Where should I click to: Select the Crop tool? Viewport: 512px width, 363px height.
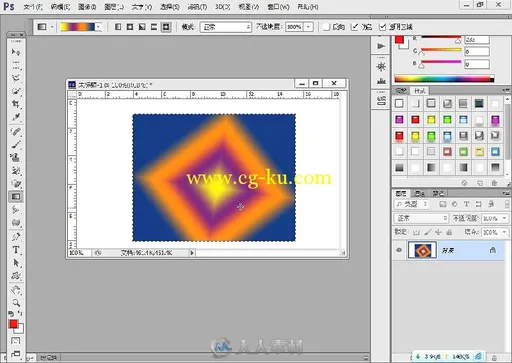pos(16,104)
